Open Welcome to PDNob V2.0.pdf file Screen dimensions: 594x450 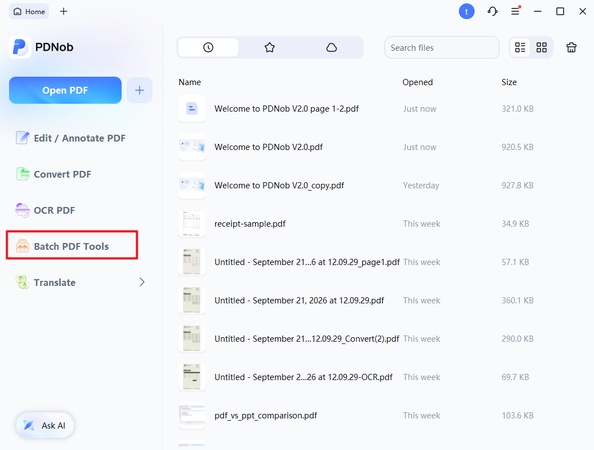point(268,147)
